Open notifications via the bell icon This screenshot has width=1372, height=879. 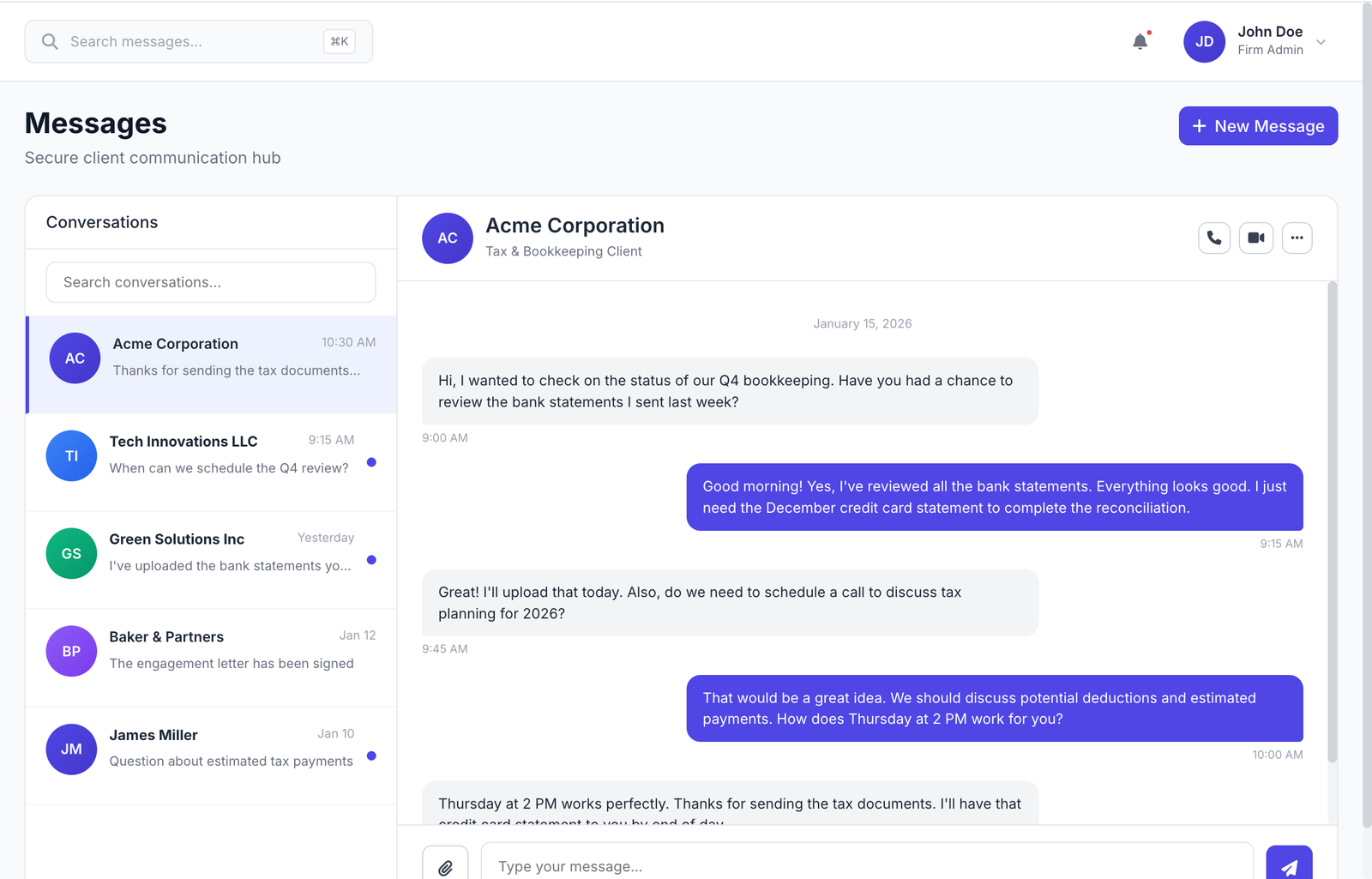point(1140,40)
